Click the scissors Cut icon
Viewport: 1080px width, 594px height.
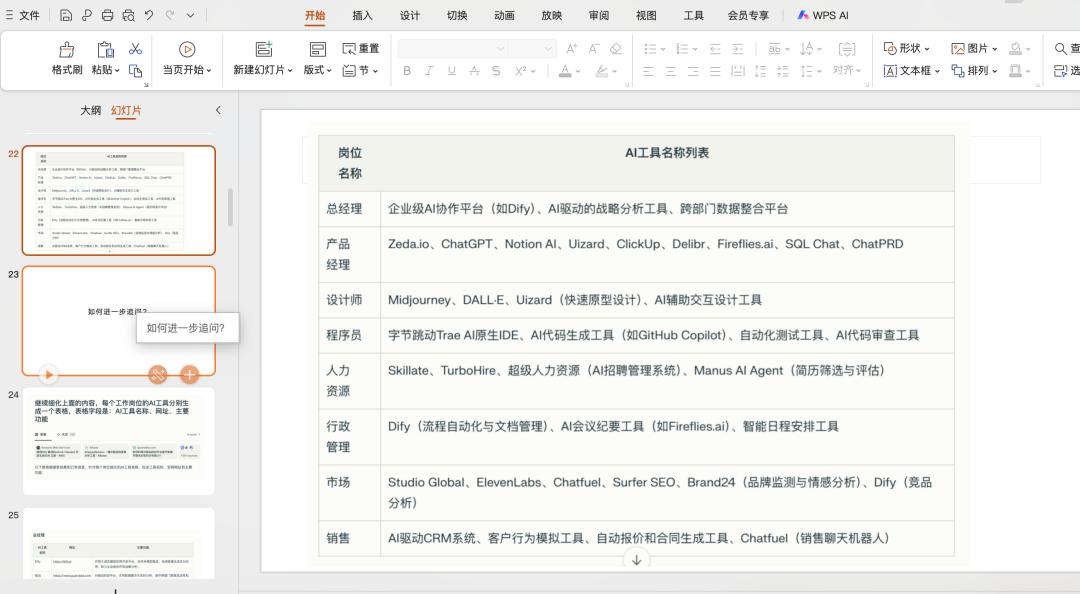136,49
